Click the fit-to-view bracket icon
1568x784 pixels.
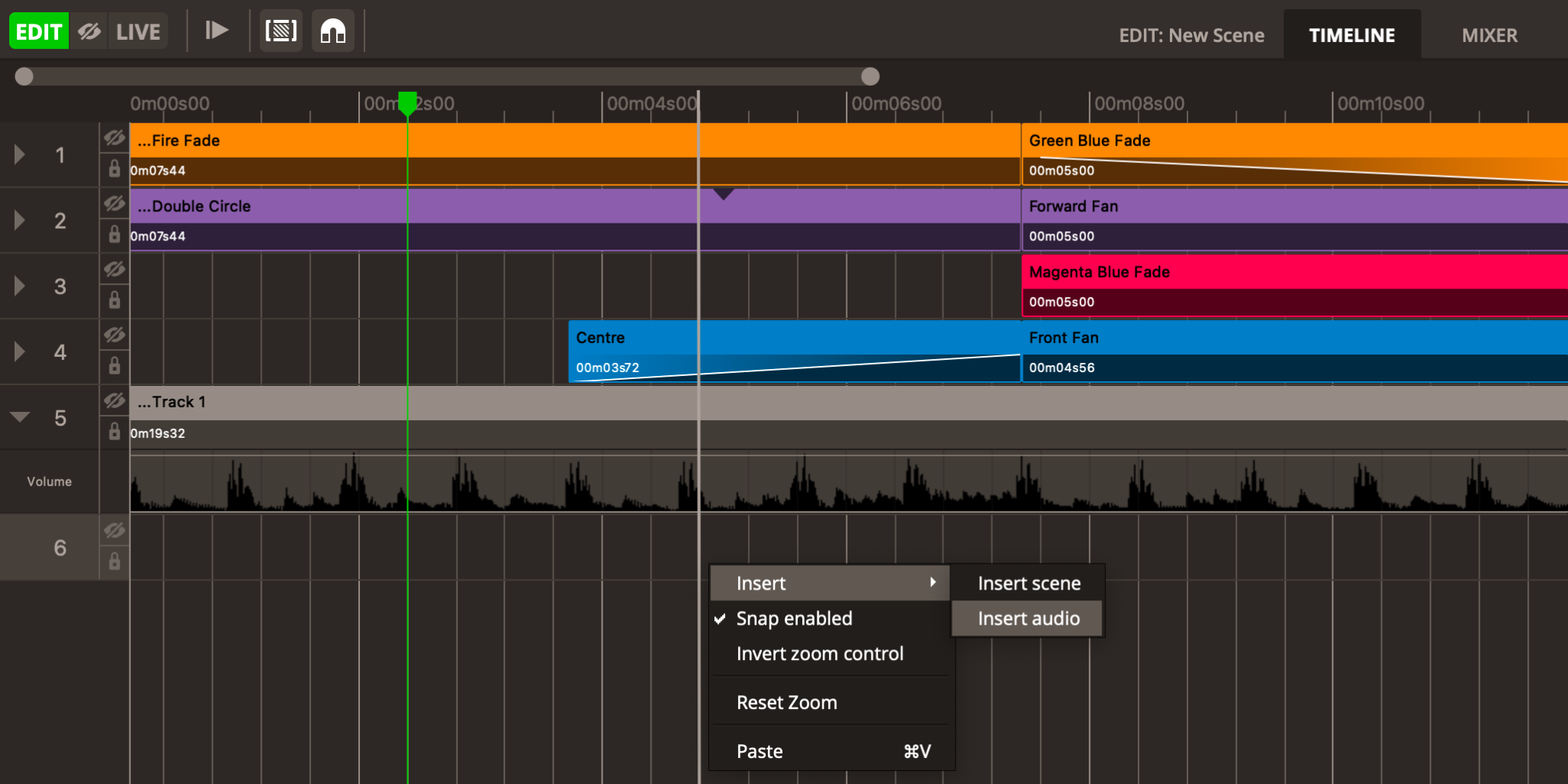[281, 31]
